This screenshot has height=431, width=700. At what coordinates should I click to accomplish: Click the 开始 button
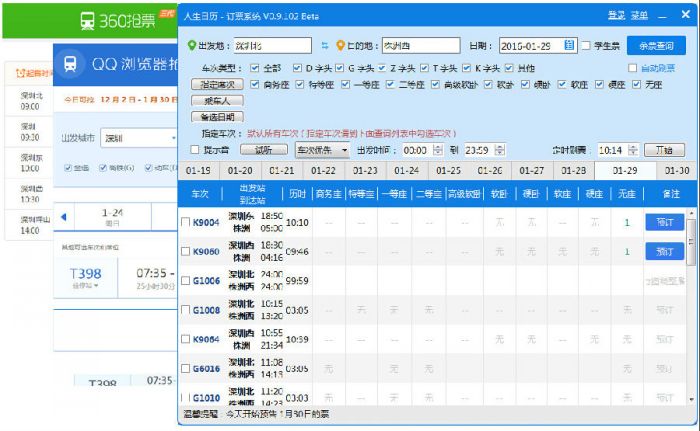pyautogui.click(x=664, y=150)
